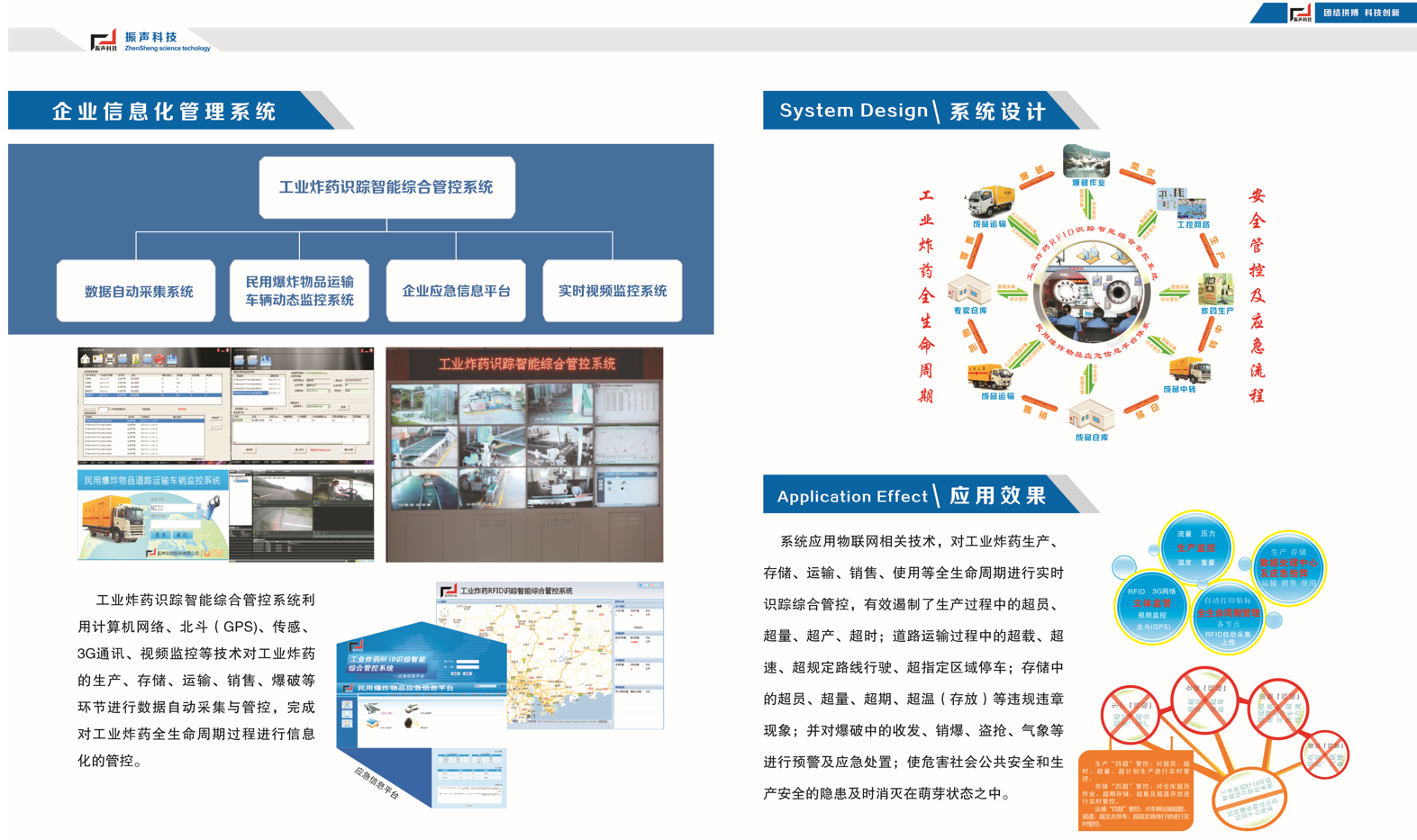Click the 成品中转 transfer truck icon
1417x840 pixels.
[x=1189, y=370]
